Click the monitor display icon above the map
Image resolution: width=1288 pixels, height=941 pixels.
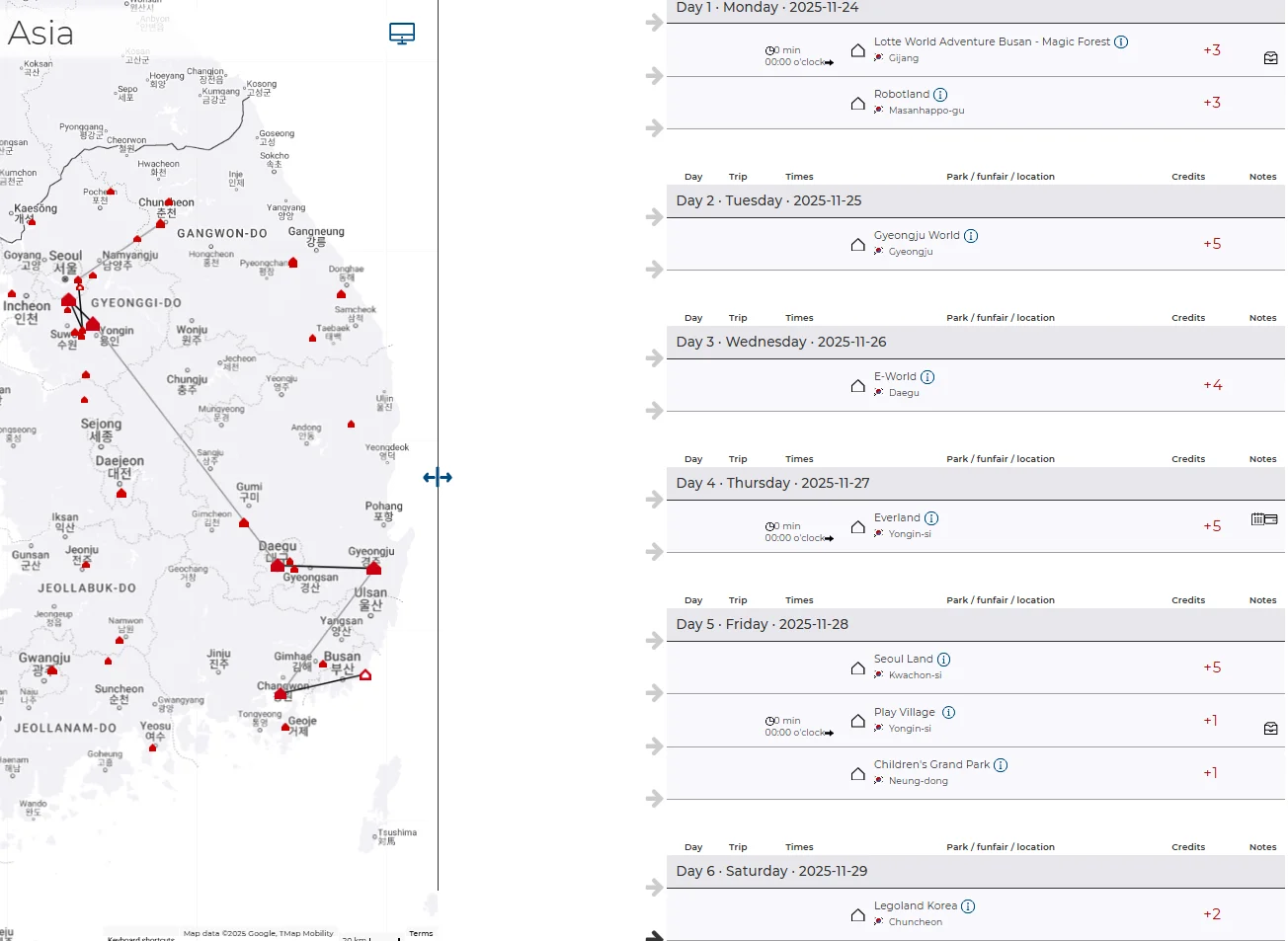point(402,34)
